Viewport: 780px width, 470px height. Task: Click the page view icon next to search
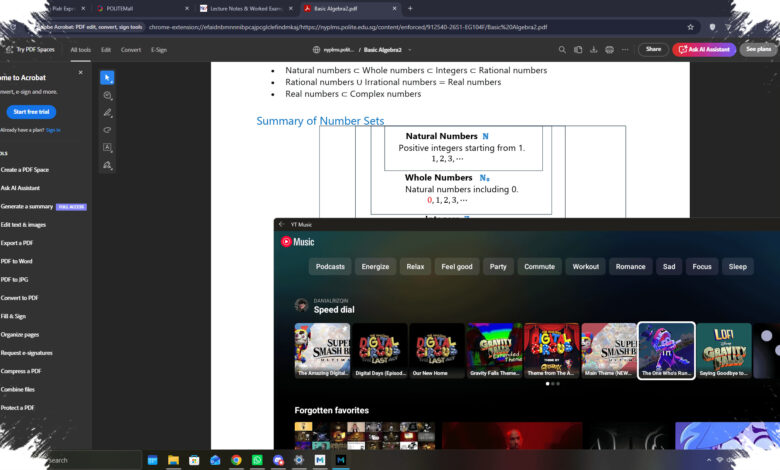point(578,50)
